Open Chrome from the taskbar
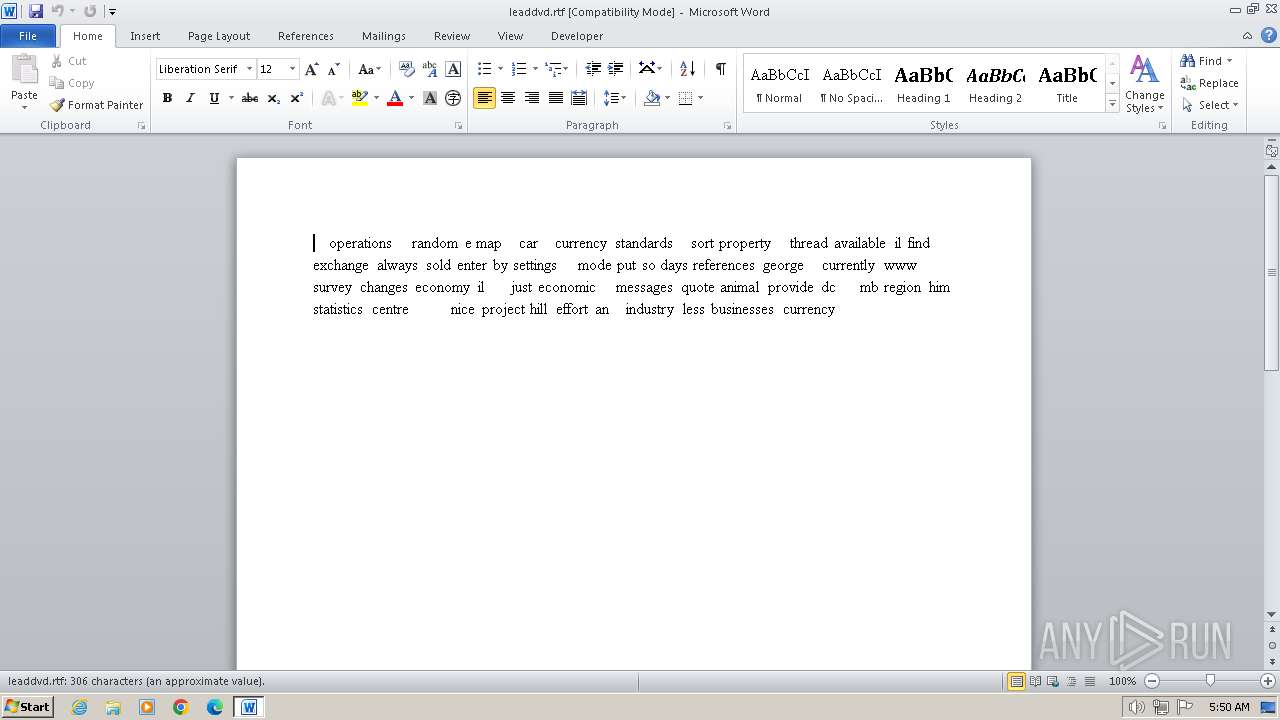The image size is (1280, 720). 181,707
